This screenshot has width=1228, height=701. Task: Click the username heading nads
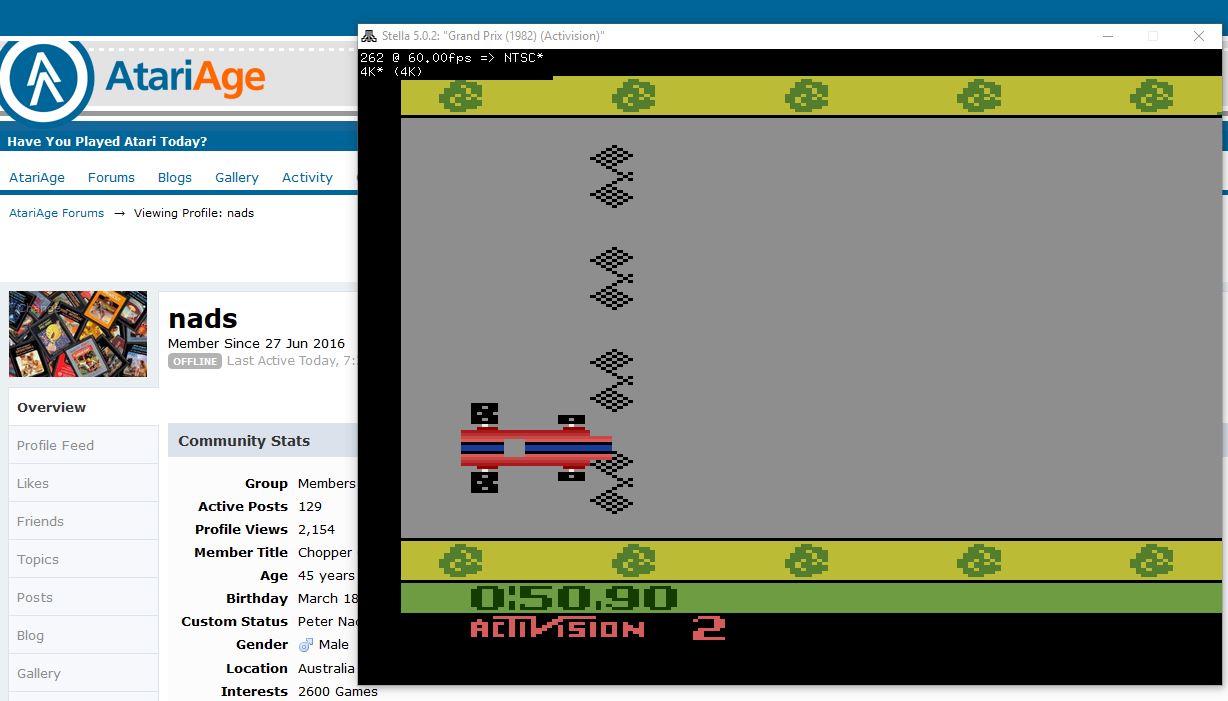[x=203, y=319]
